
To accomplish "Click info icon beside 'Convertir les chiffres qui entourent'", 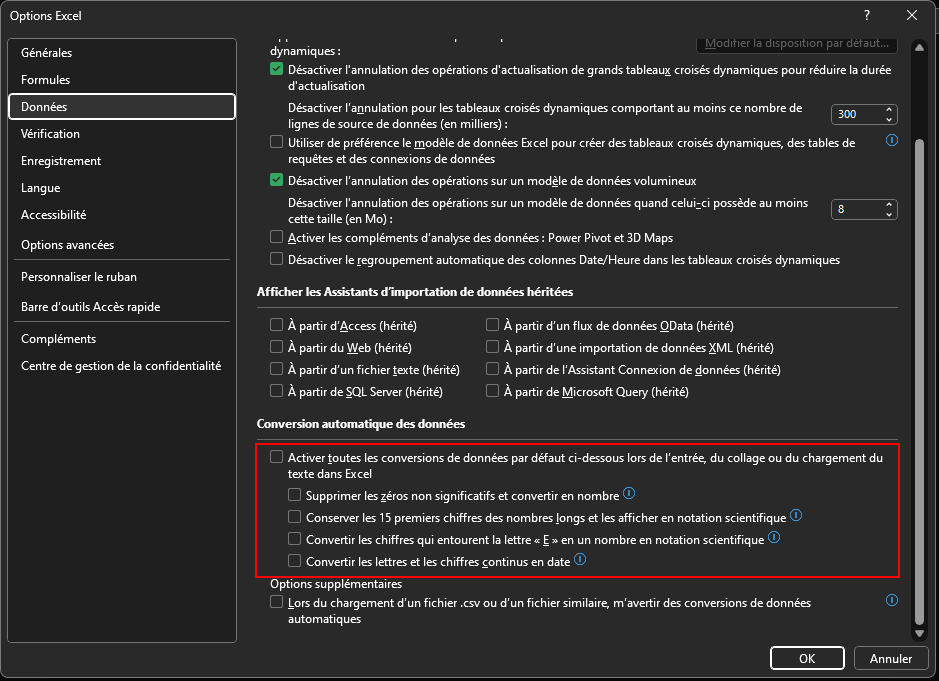I will point(775,538).
